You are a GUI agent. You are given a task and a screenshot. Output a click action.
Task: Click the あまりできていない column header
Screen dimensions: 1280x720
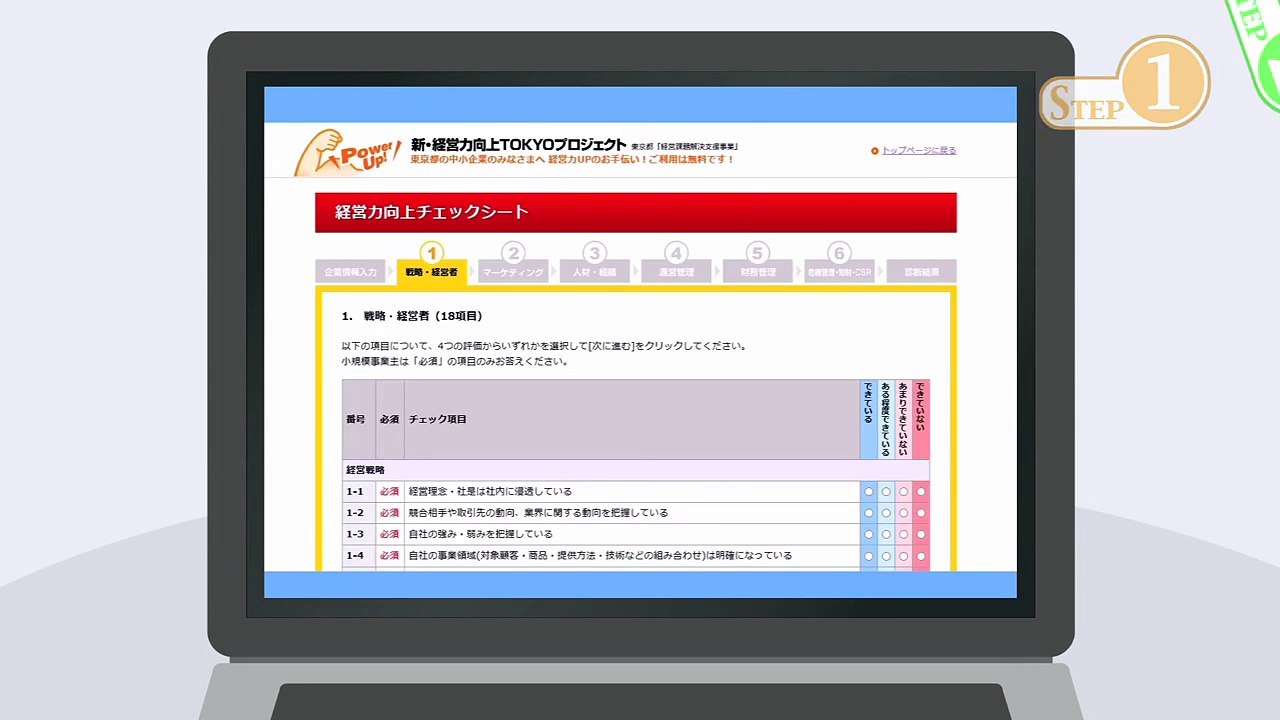903,420
